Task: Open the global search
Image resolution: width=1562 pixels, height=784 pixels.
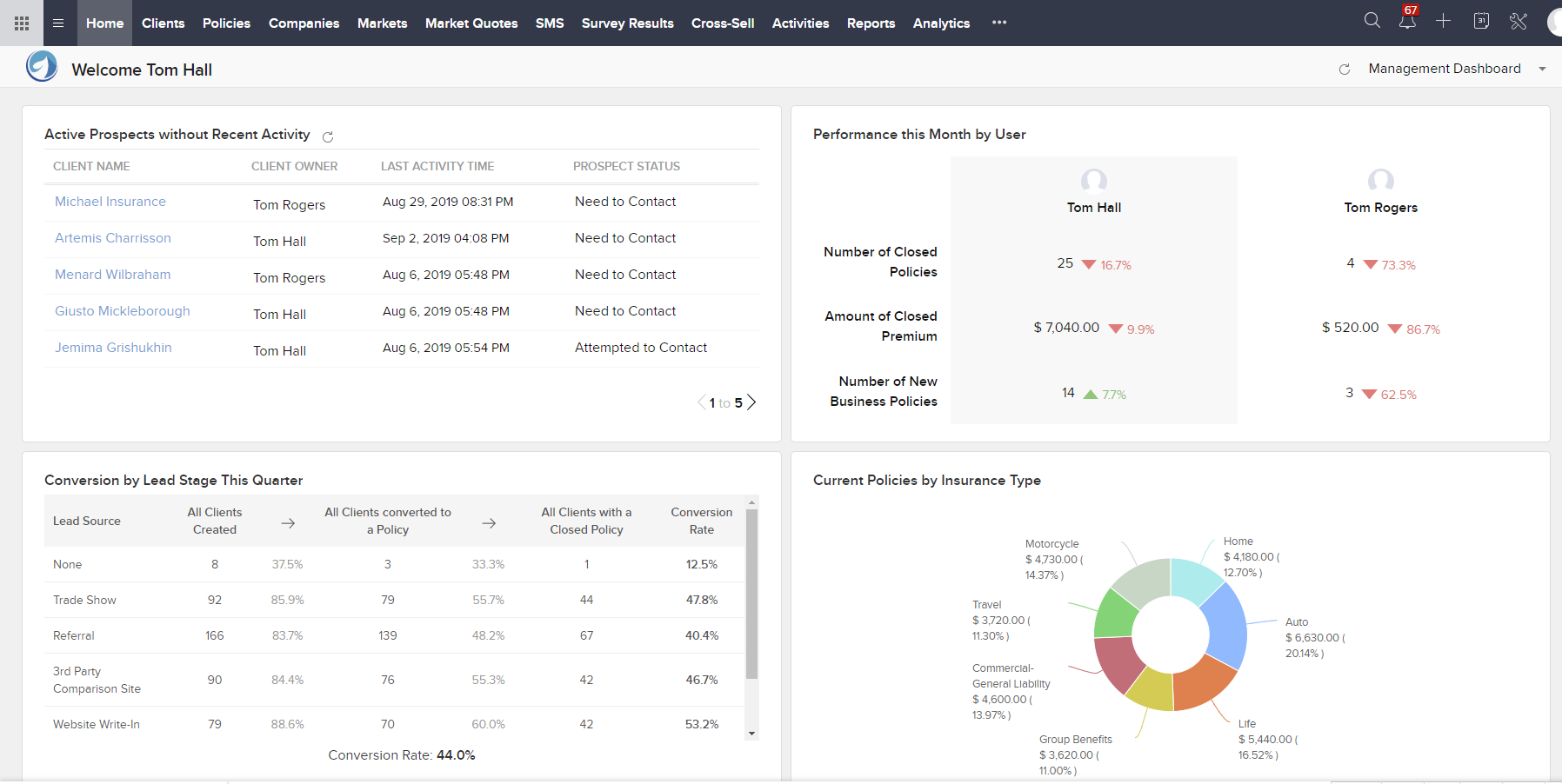Action: 1372,20
